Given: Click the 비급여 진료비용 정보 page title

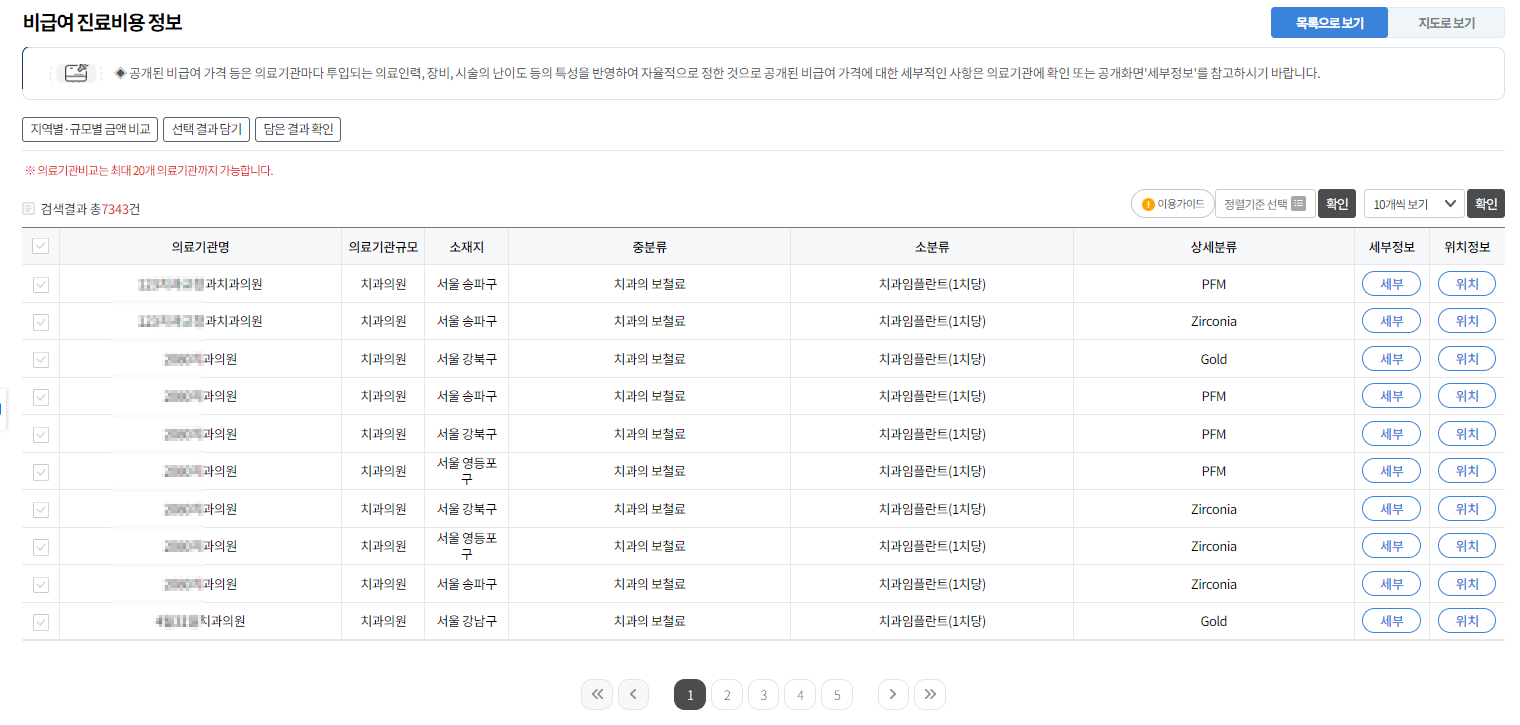Looking at the screenshot, I should [102, 22].
